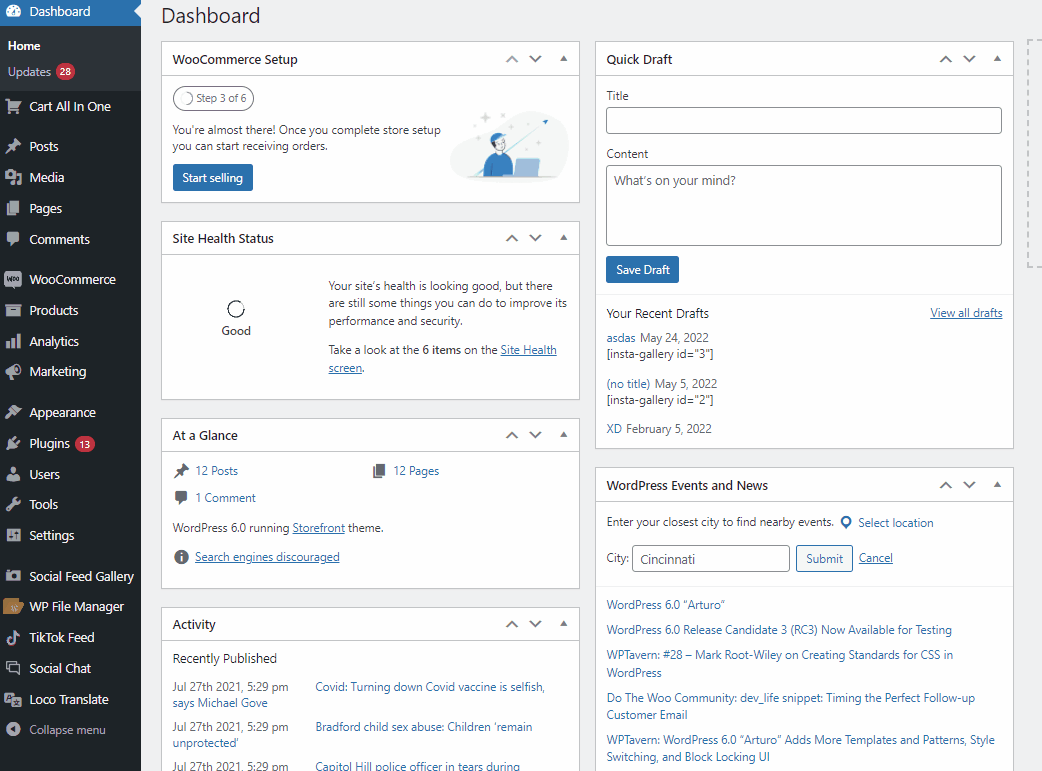This screenshot has width=1042, height=771.
Task: Collapse the At a Glance panel
Action: (x=564, y=435)
